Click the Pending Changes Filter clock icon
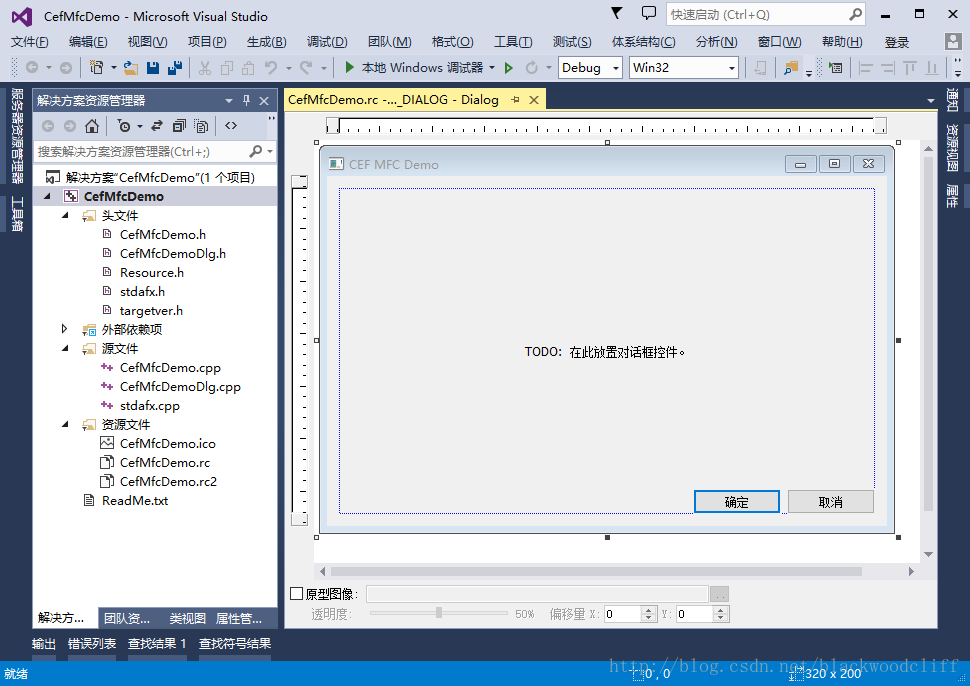The width and height of the screenshot is (970, 686). (124, 126)
